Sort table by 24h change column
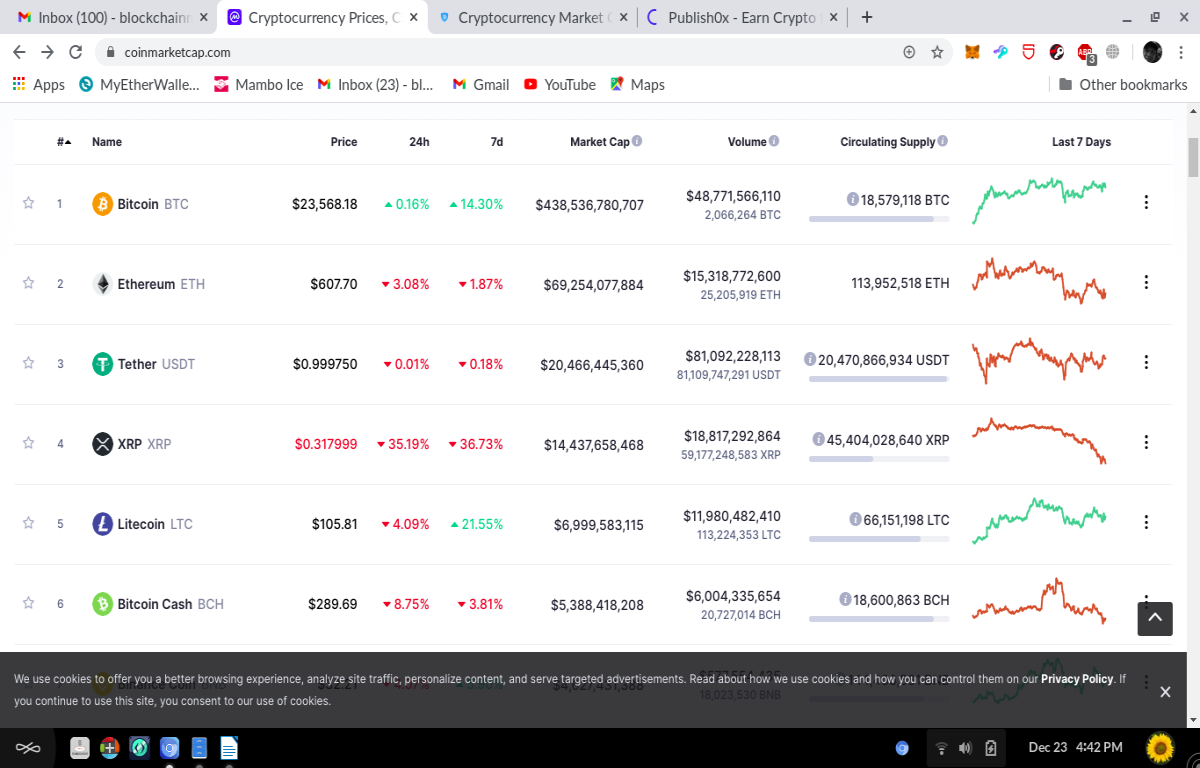 coord(419,142)
